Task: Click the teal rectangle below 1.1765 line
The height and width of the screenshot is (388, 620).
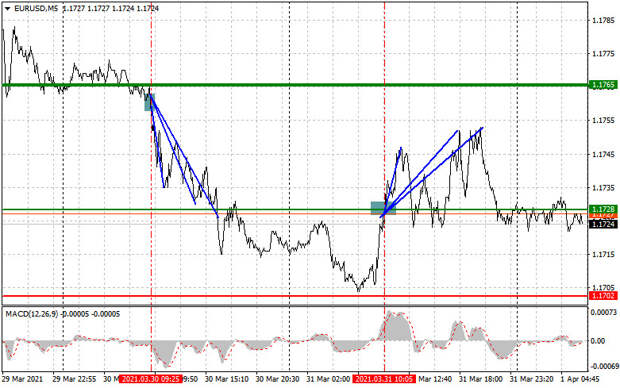Action: (x=149, y=102)
